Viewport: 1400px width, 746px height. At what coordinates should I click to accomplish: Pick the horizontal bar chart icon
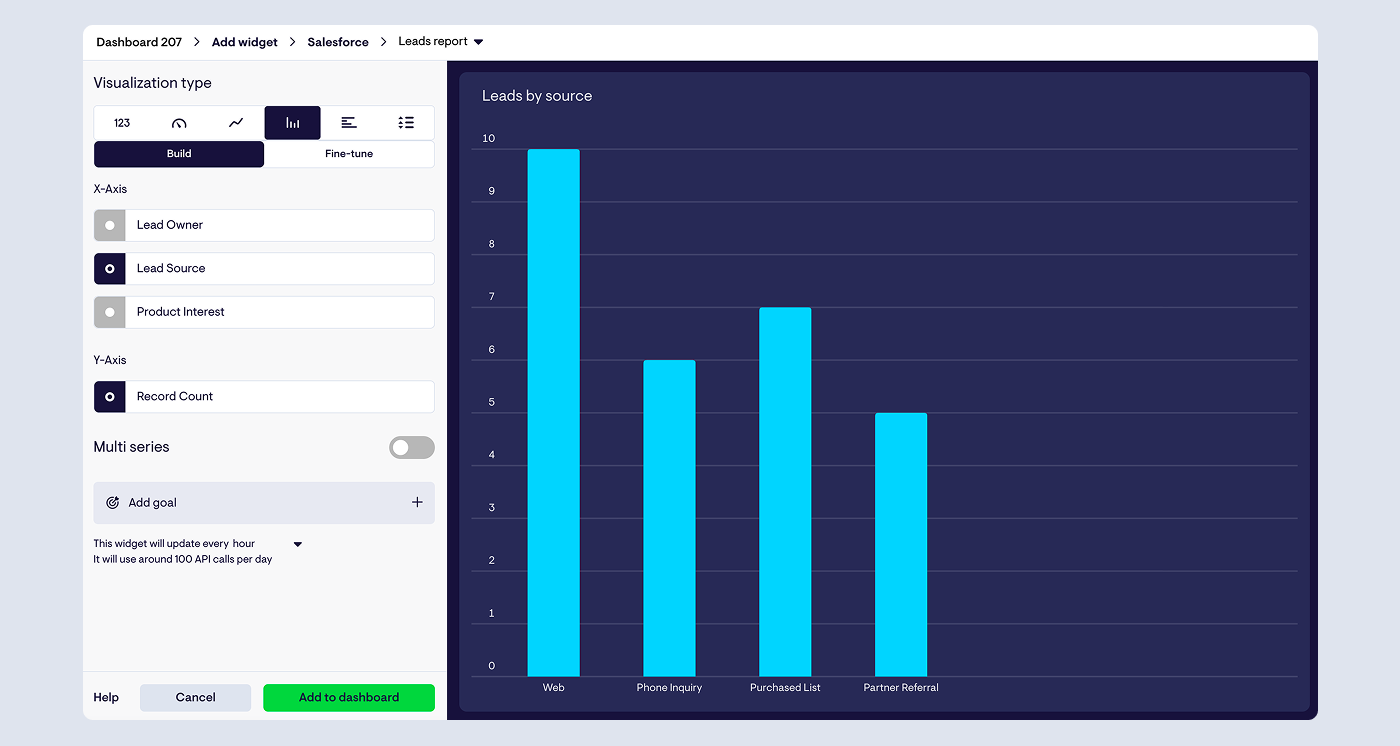[349, 123]
